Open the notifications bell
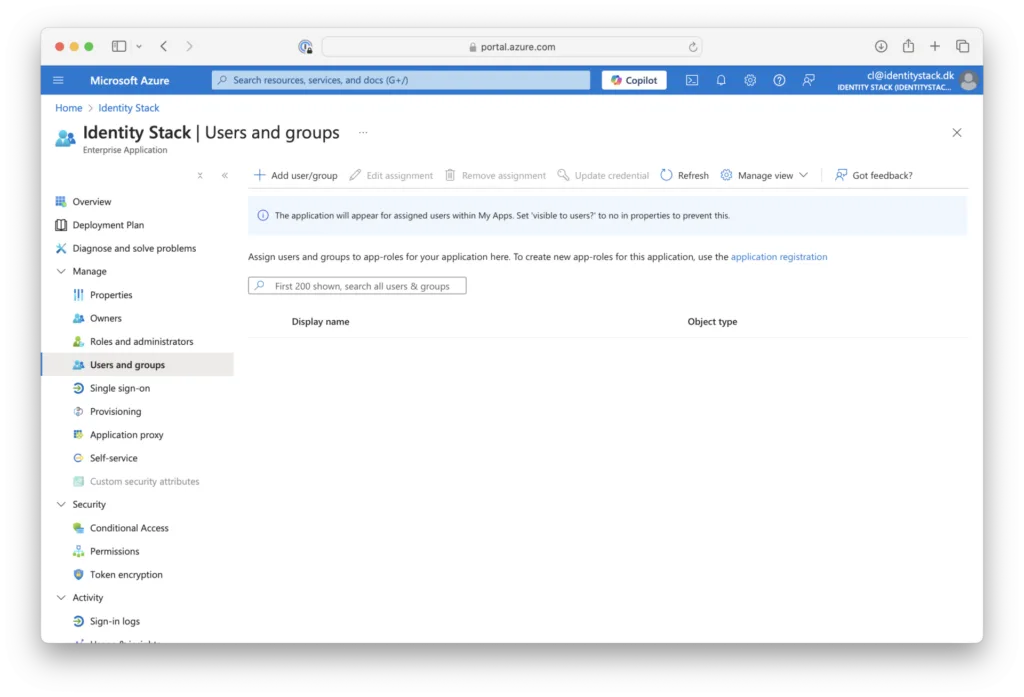Image resolution: width=1024 pixels, height=697 pixels. [721, 80]
